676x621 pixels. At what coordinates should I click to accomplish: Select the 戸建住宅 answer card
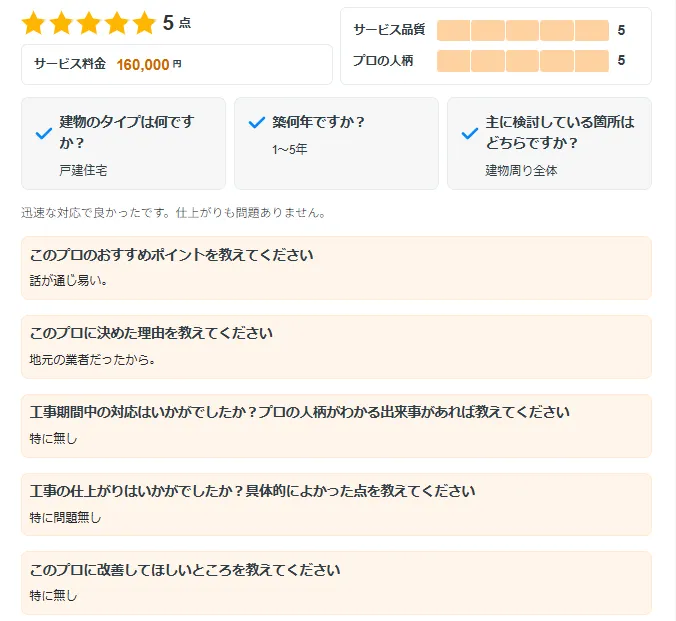pyautogui.click(x=123, y=143)
